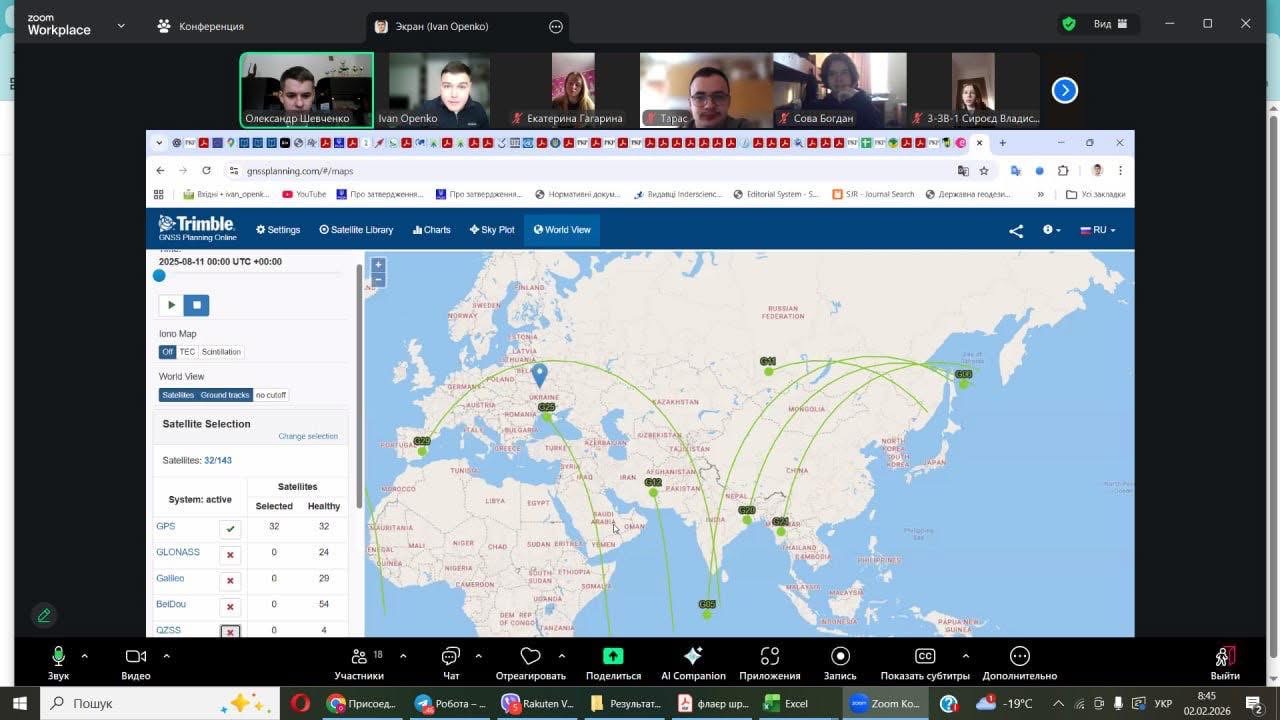Open the Satellite Library tab

[x=356, y=230]
